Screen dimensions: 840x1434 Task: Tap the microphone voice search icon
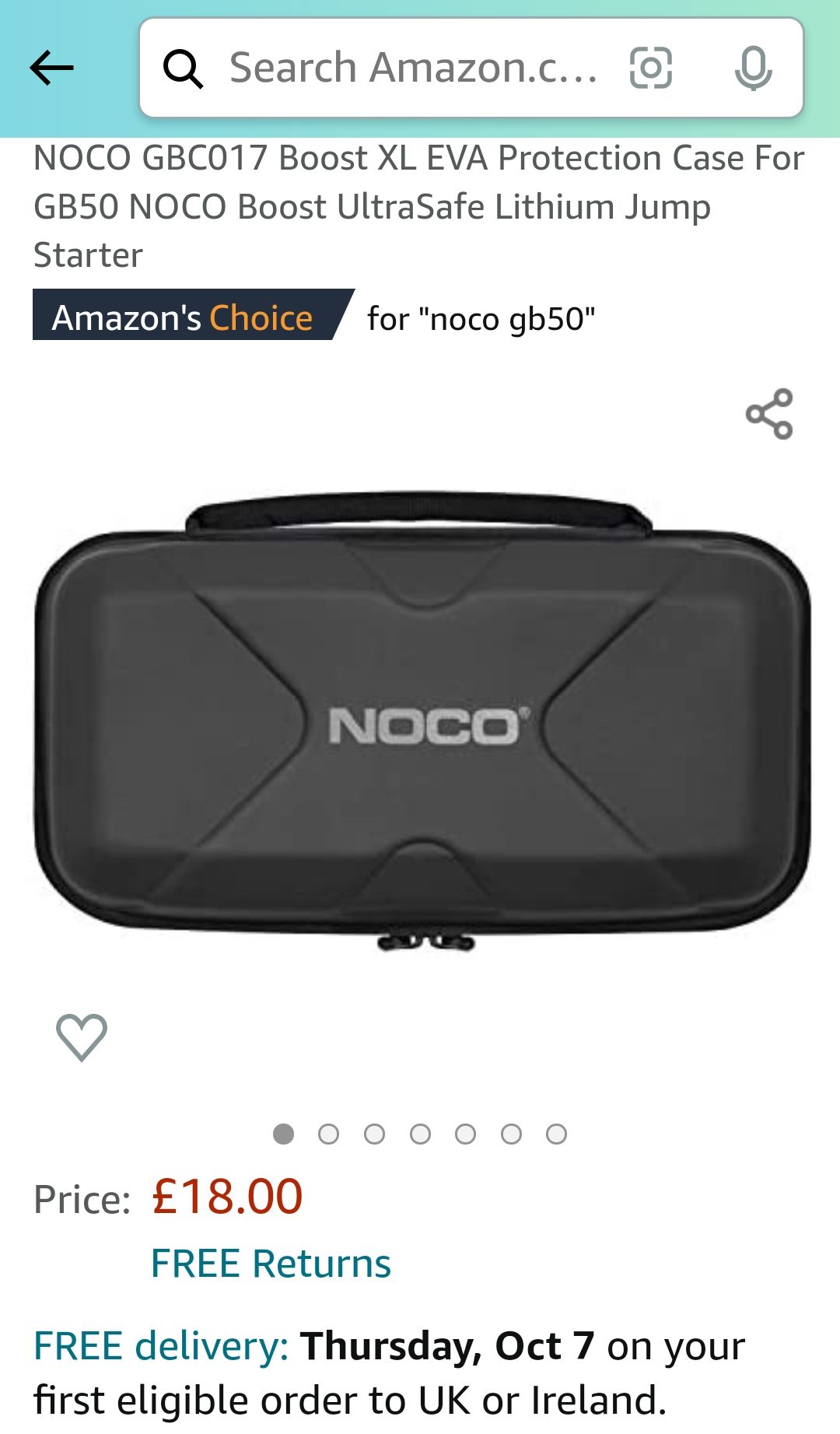click(753, 68)
